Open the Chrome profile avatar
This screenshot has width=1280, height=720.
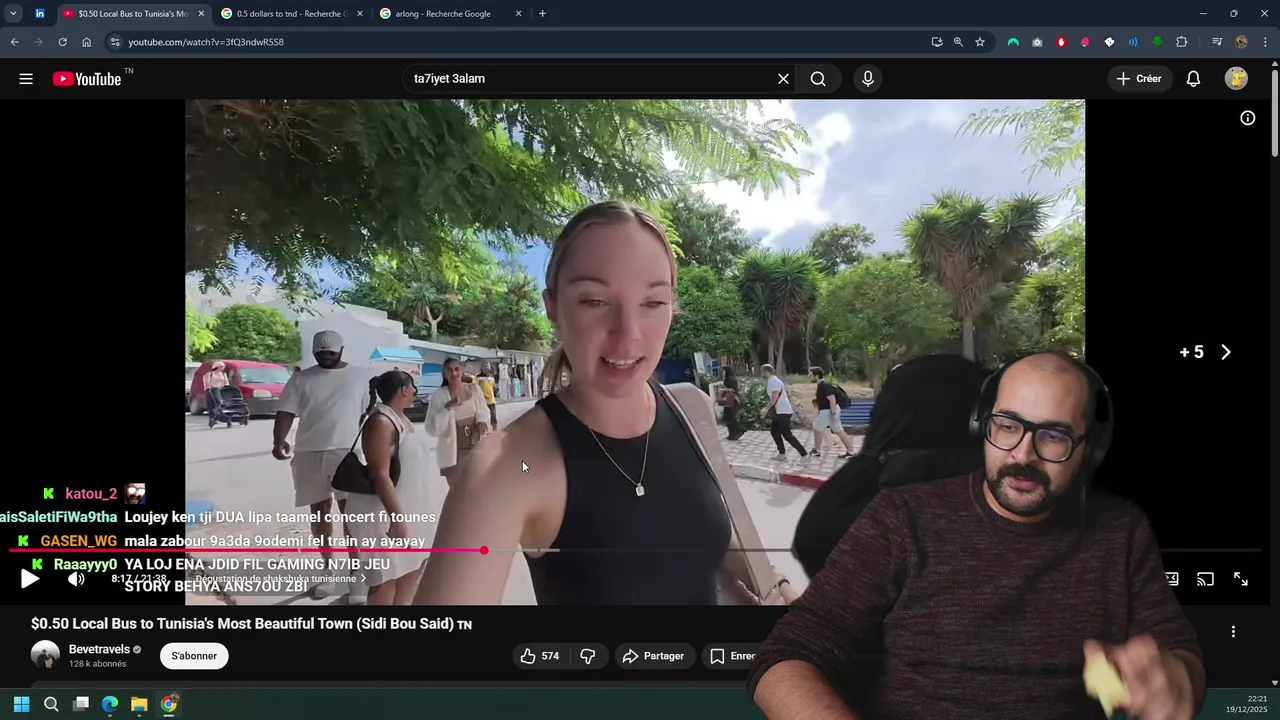[x=1241, y=42]
